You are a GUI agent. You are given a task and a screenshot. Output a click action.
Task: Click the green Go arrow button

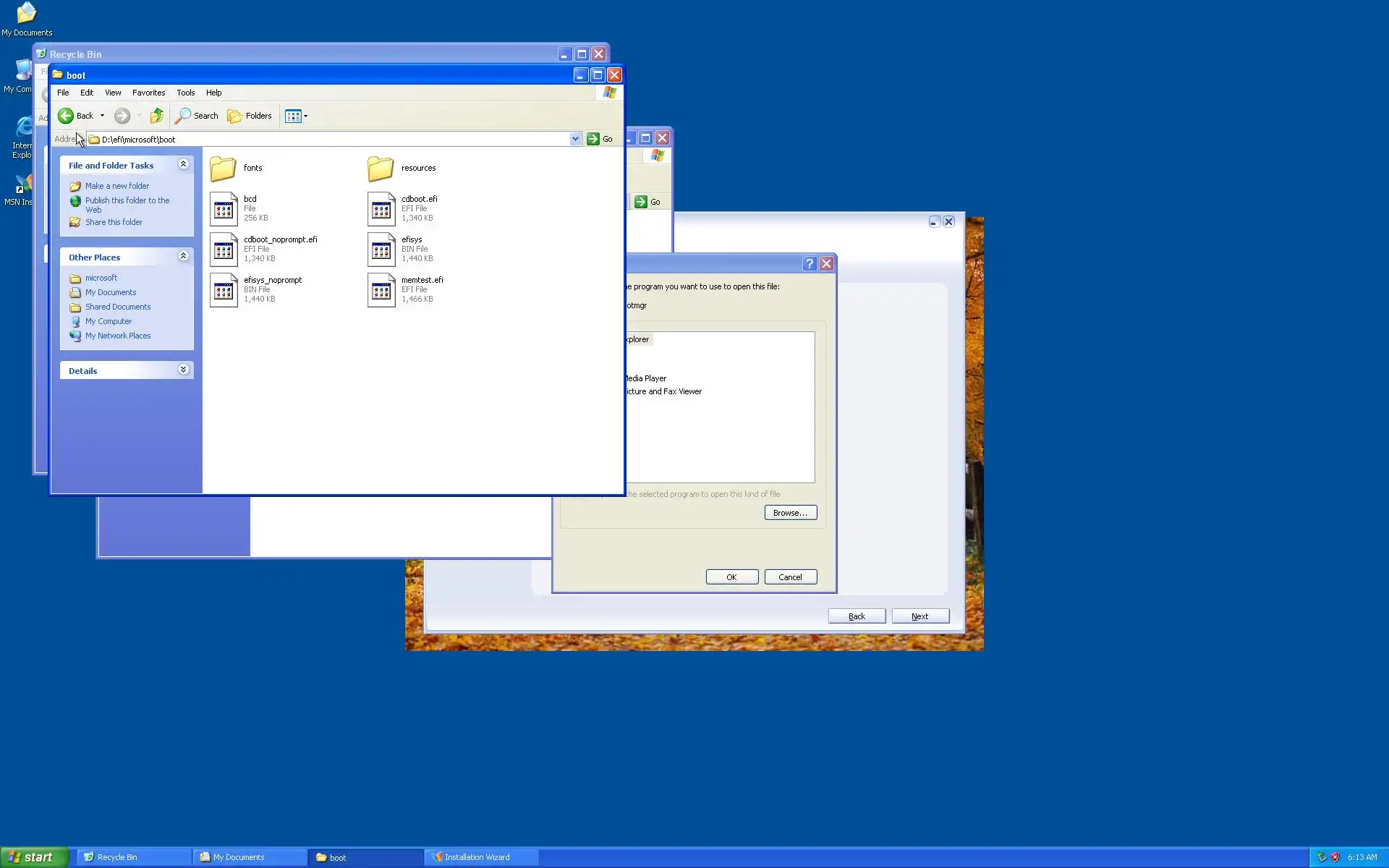(593, 139)
